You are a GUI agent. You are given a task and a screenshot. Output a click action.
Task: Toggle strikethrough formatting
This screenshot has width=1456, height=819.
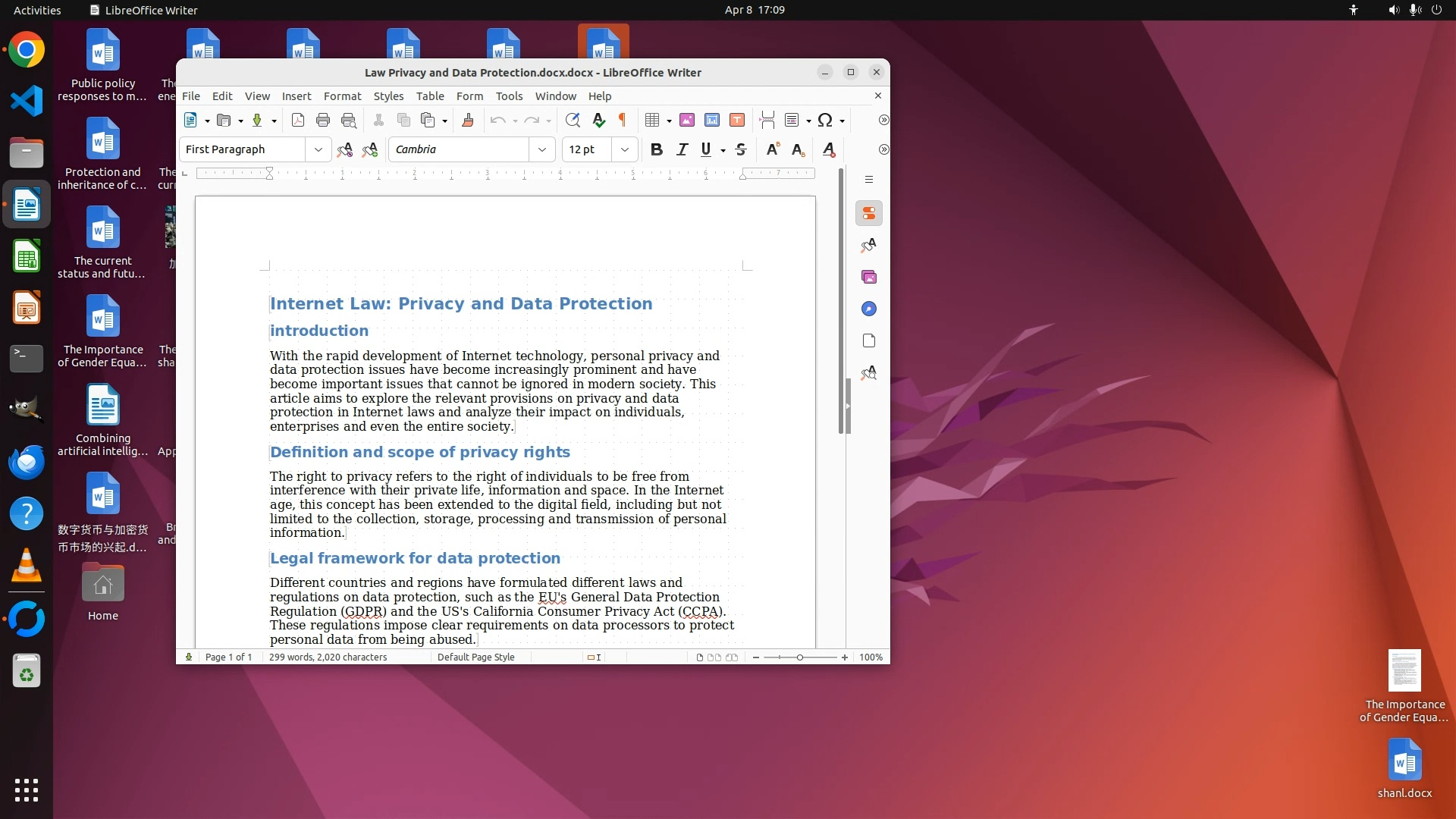click(x=741, y=149)
